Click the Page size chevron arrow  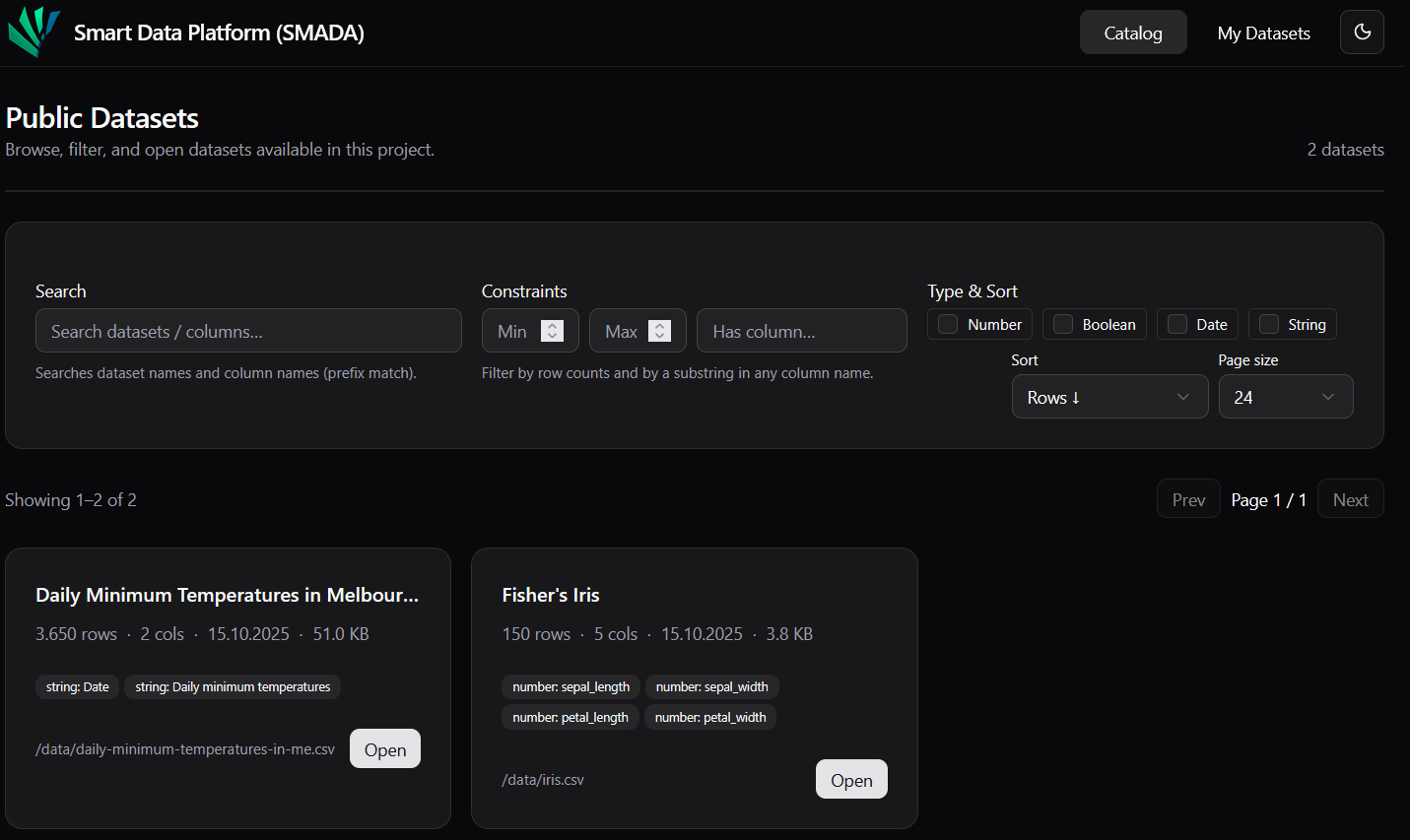(x=1327, y=397)
